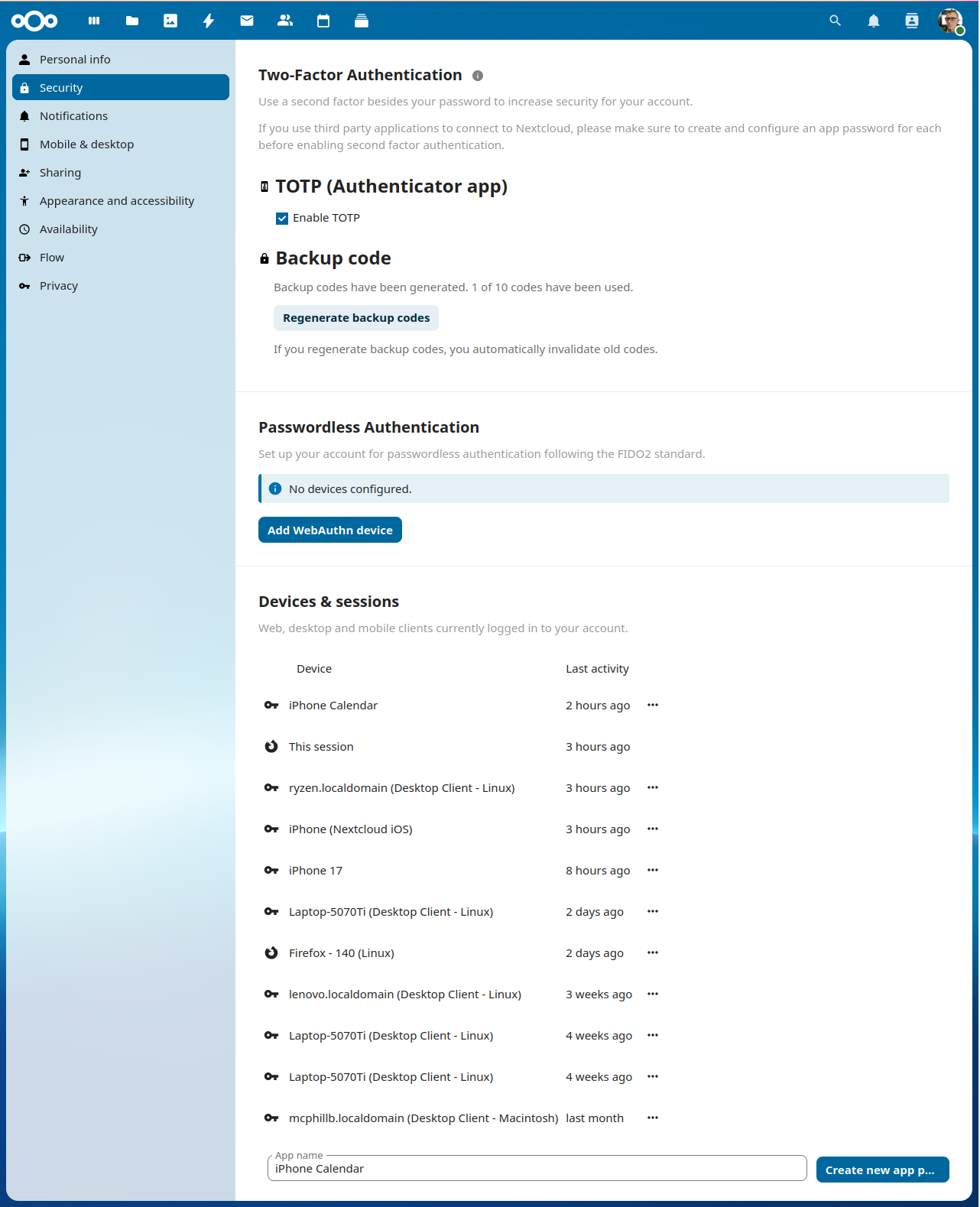Open the Deck app icon
Viewport: 980px width, 1207px height.
coord(362,21)
